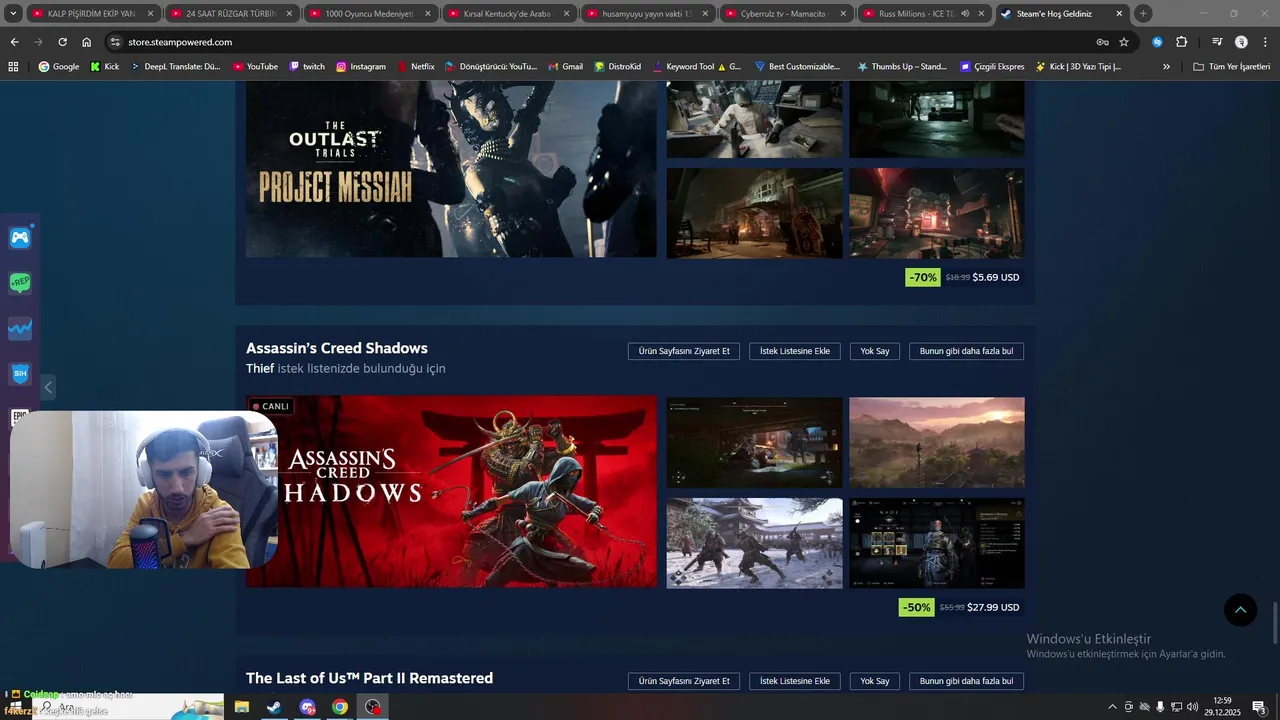
Task: Open the Gmail bookmark
Action: [565, 66]
